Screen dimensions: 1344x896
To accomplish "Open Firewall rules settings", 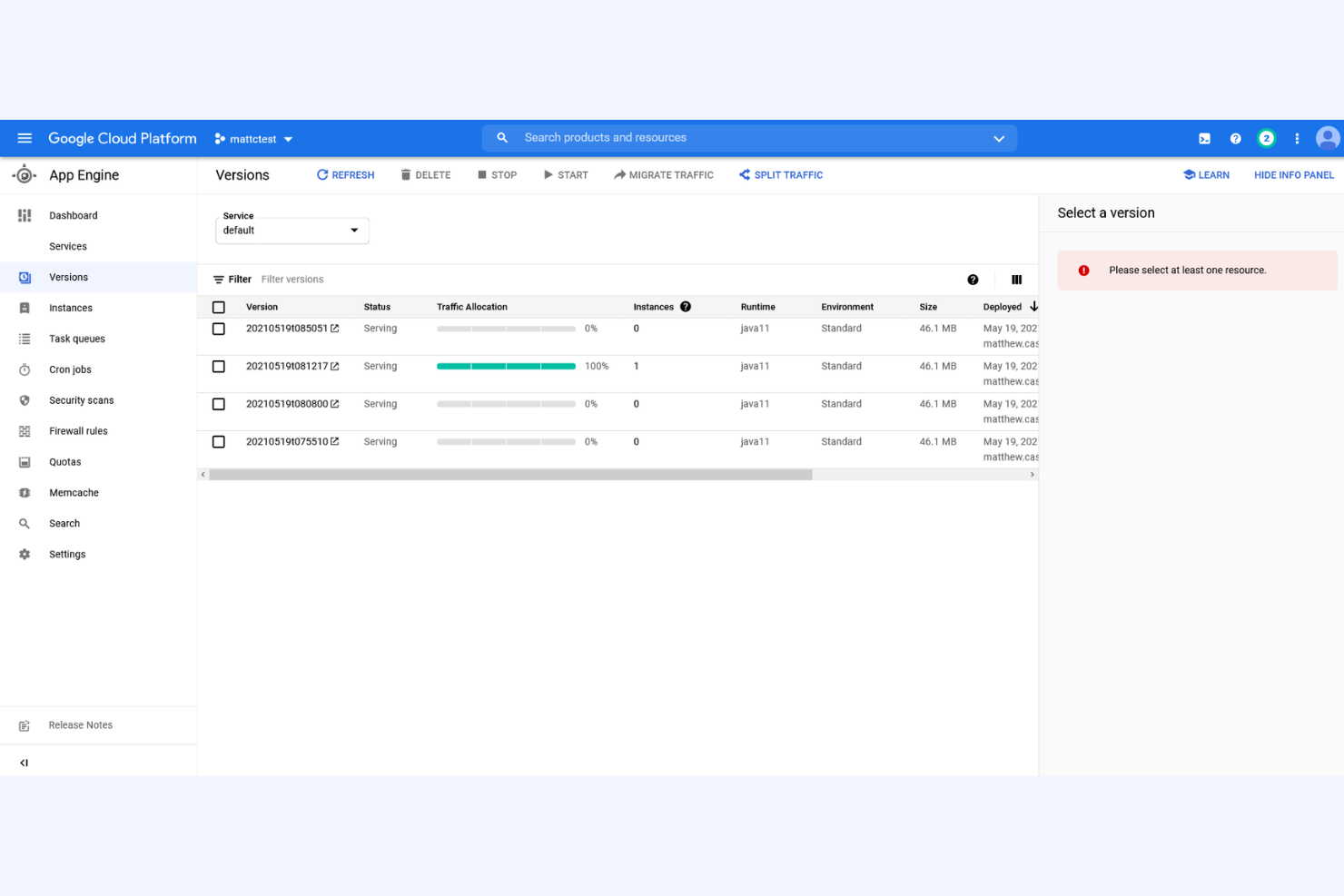I will coord(78,430).
